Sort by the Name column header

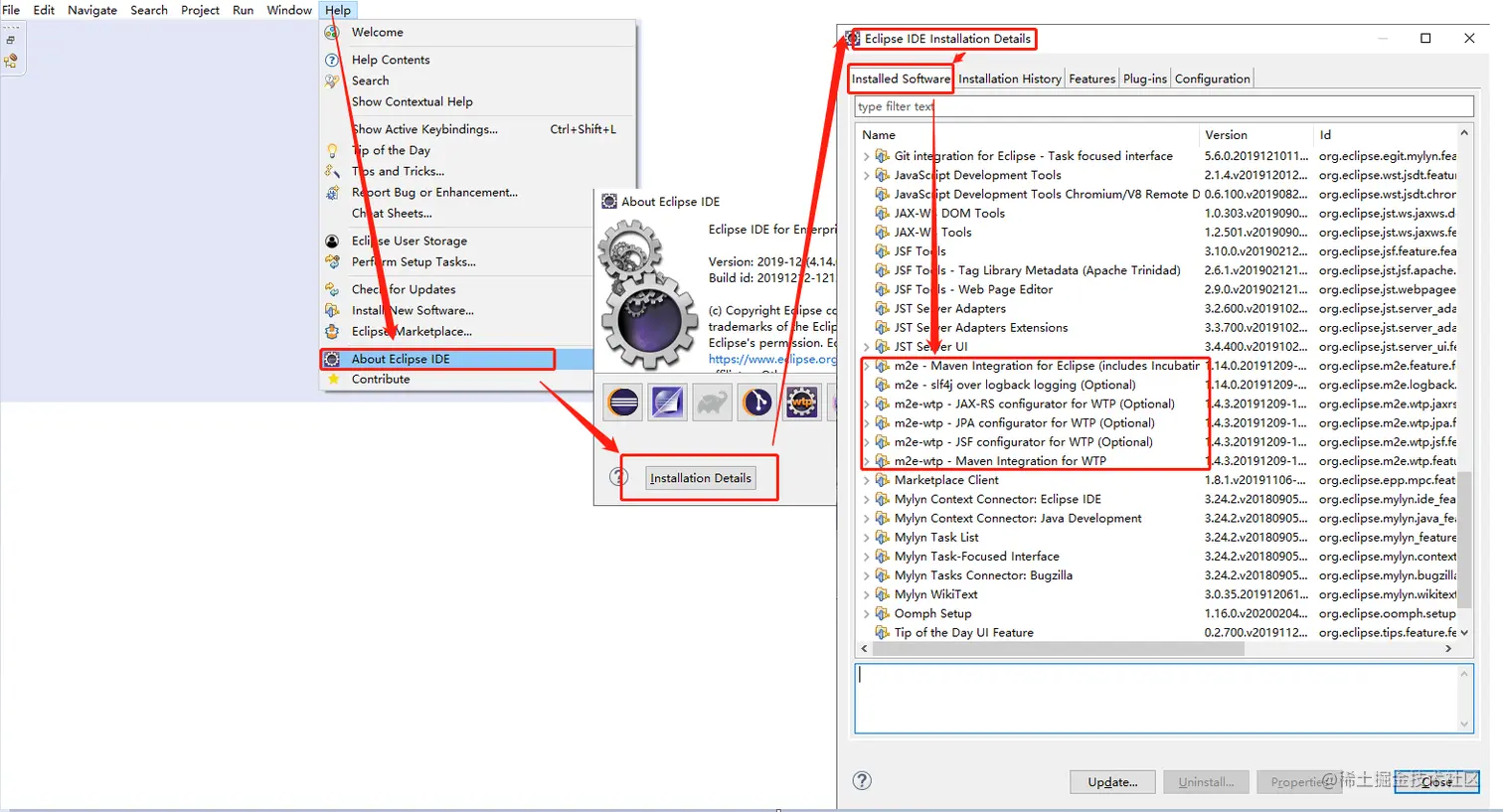(1028, 134)
